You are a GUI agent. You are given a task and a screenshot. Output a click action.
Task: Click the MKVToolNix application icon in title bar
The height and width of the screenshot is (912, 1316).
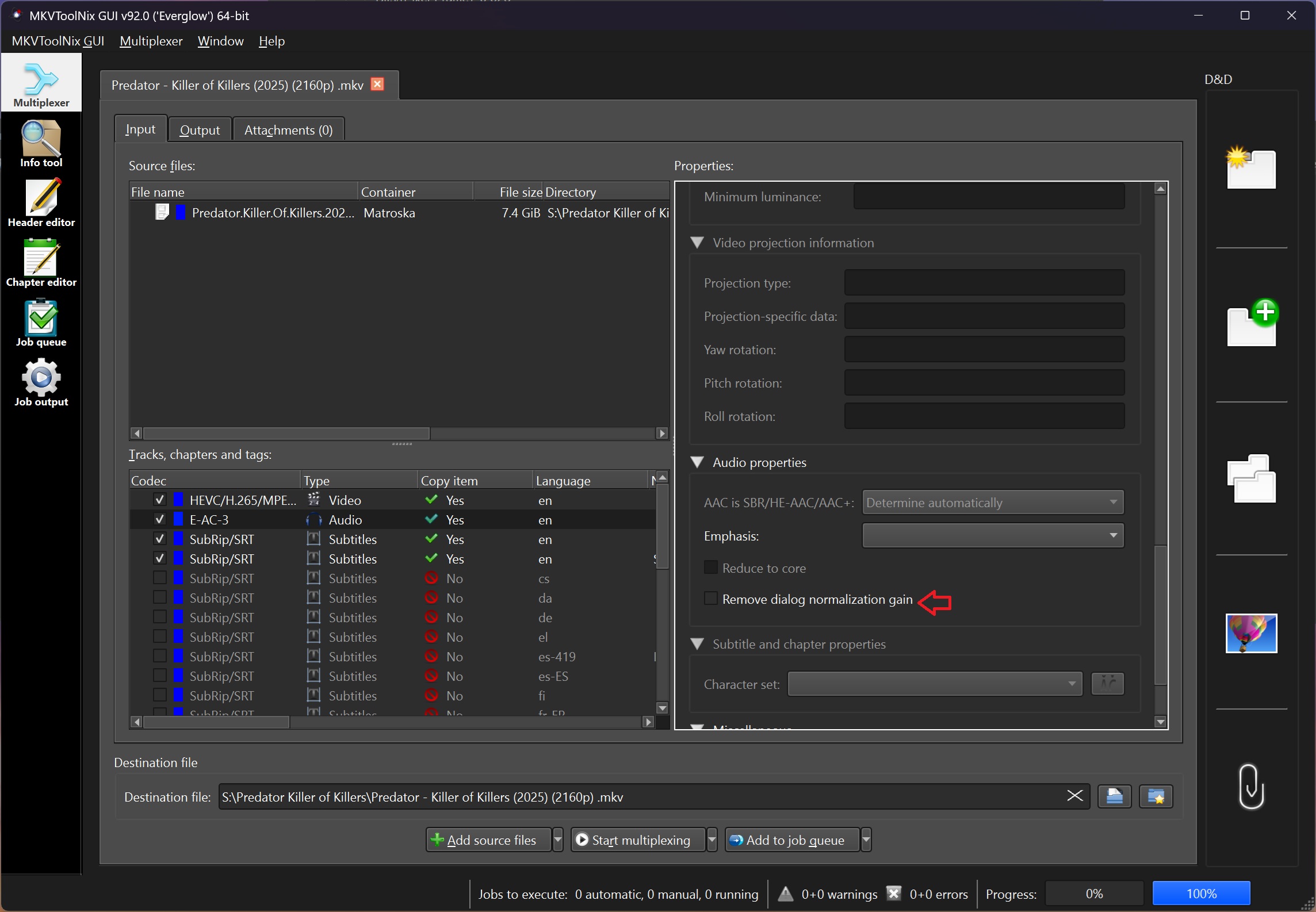17,15
